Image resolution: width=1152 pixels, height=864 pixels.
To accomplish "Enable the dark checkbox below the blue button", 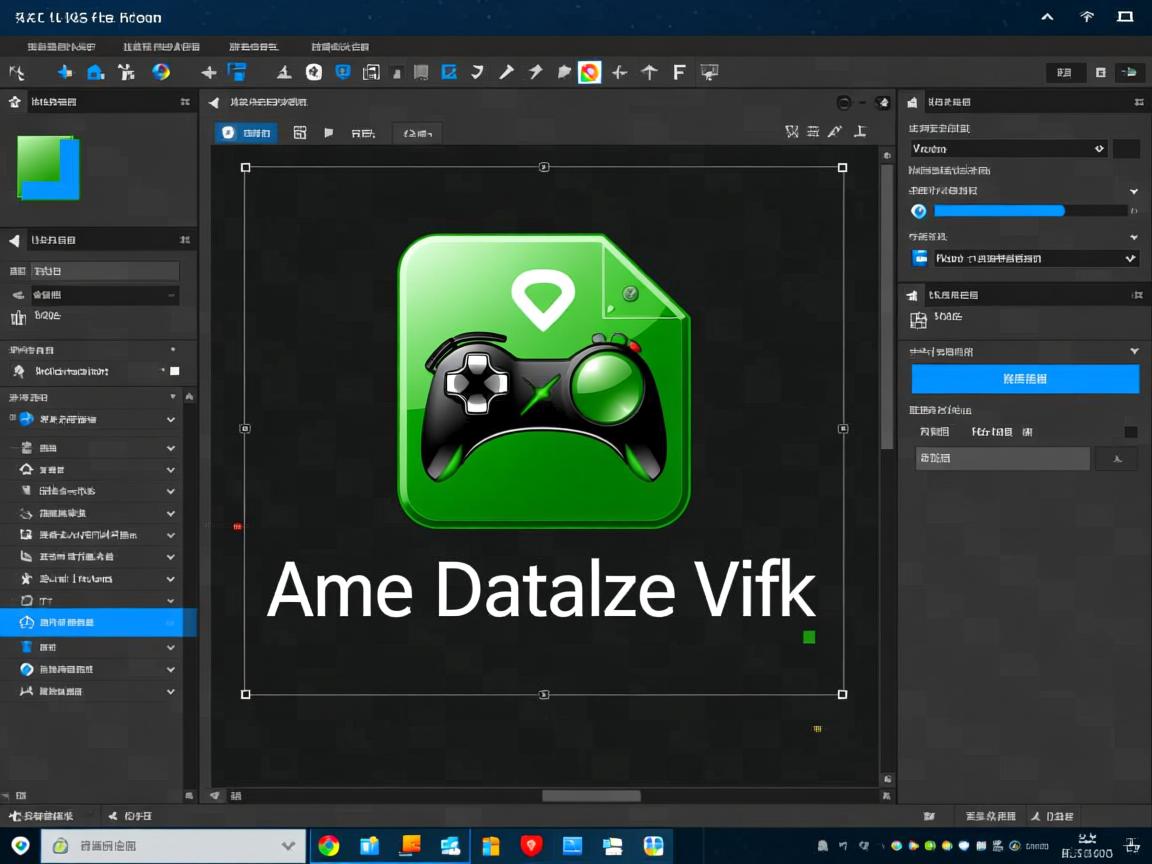I will pos(1130,432).
